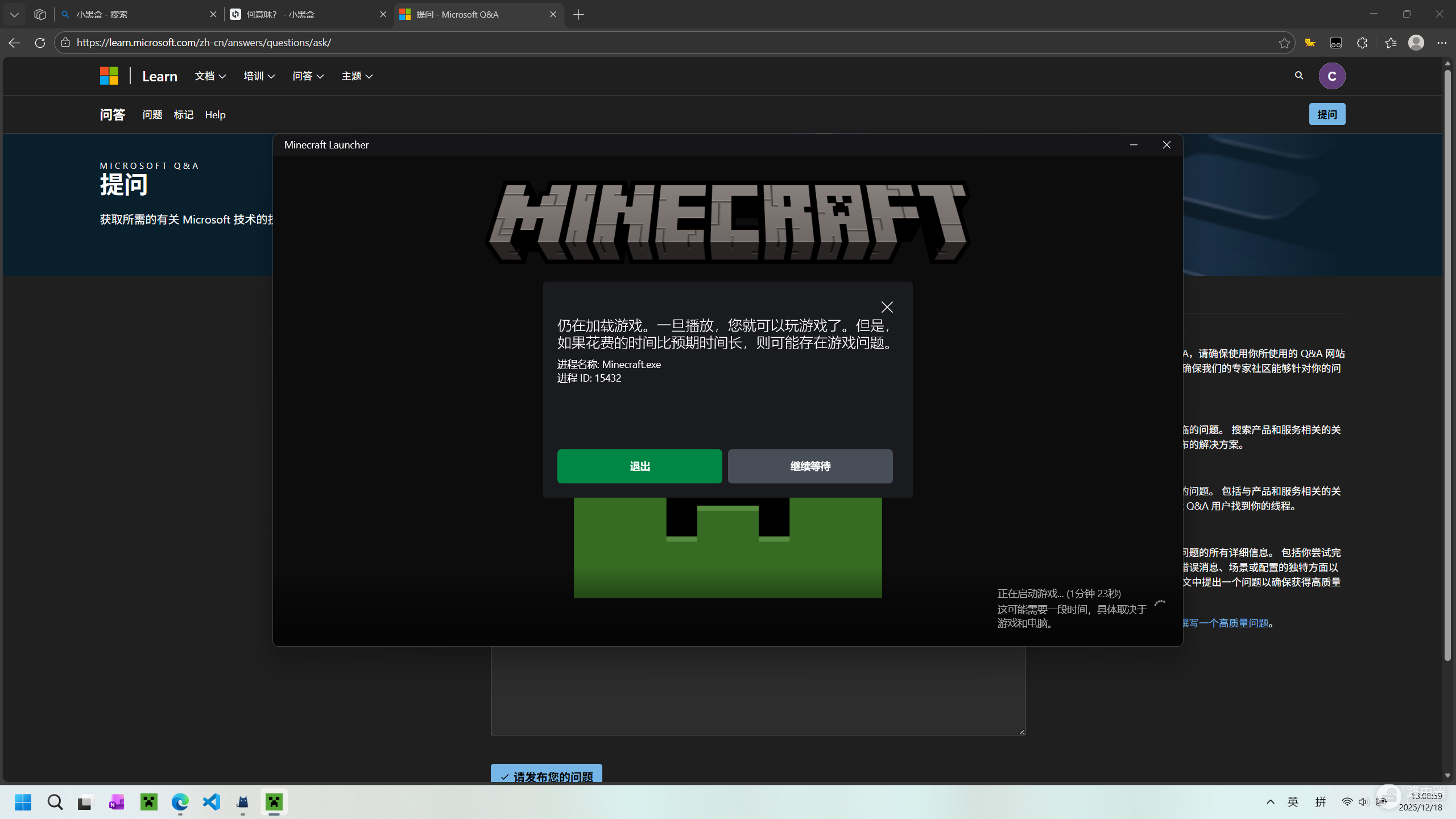Viewport: 1456px width, 819px height.
Task: Click the blue 提问 button
Action: pyautogui.click(x=1327, y=114)
